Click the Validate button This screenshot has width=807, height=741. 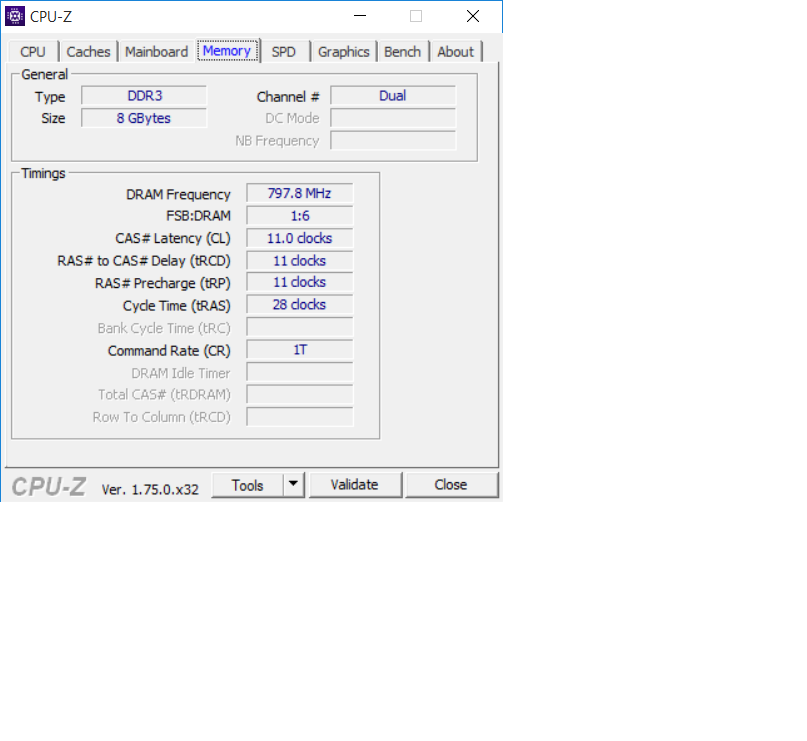pos(355,485)
